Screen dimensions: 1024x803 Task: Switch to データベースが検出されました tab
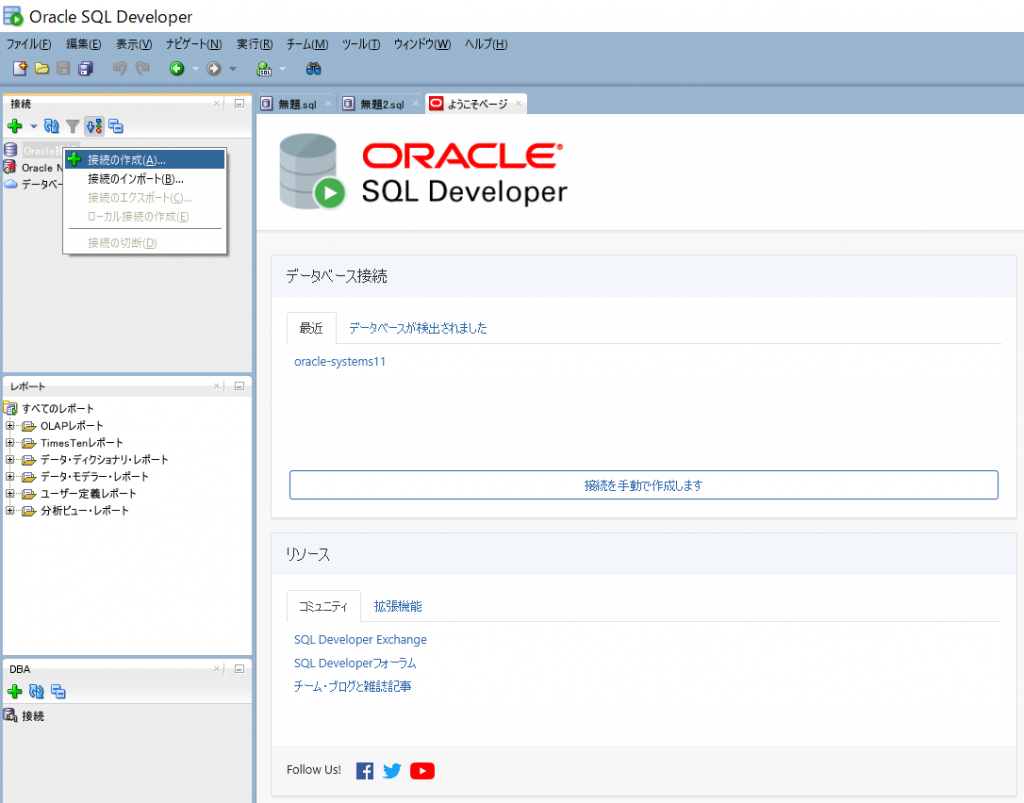418,328
